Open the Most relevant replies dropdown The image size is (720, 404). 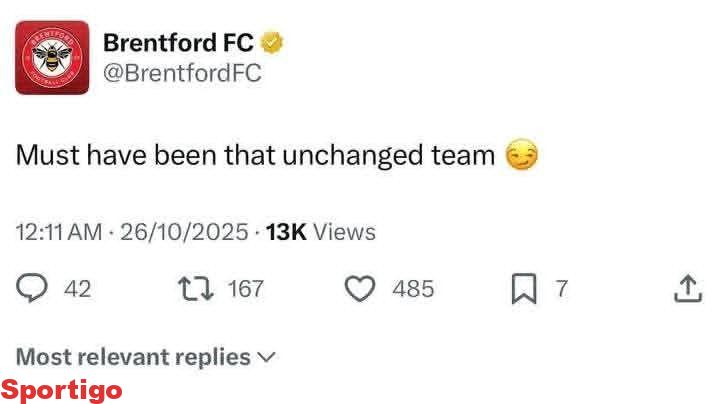pyautogui.click(x=146, y=357)
